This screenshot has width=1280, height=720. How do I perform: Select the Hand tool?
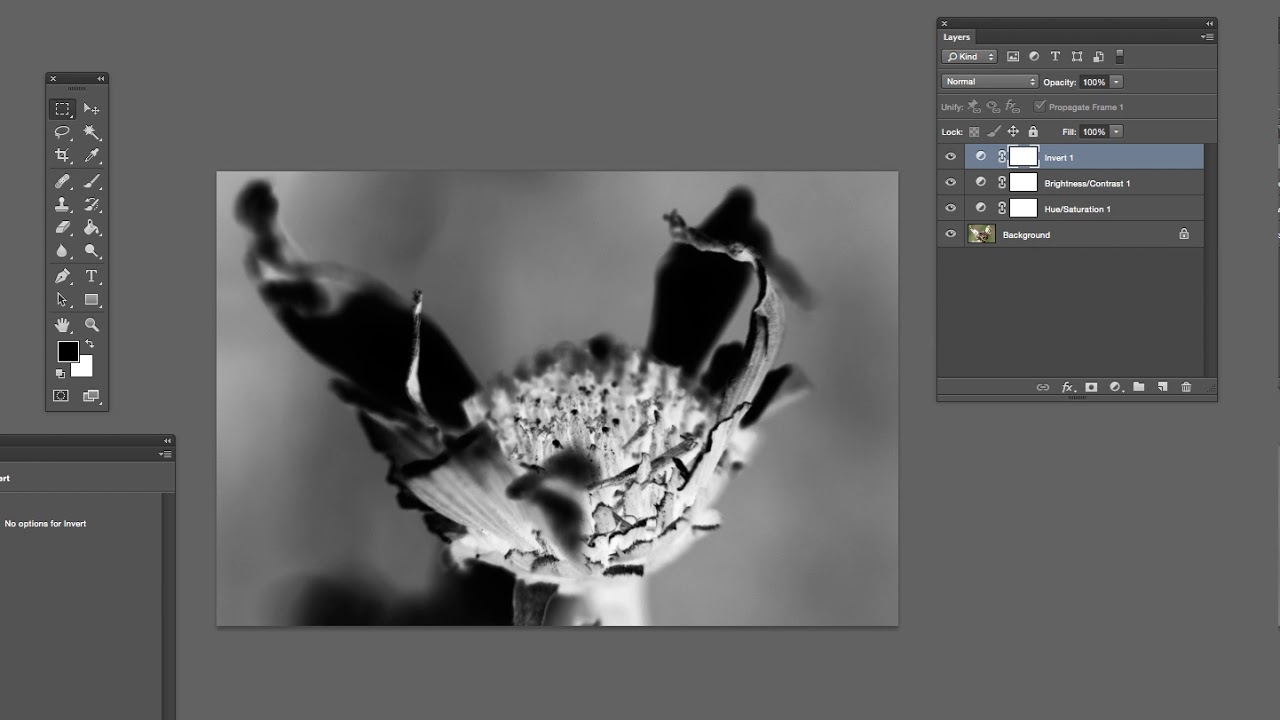pos(62,325)
